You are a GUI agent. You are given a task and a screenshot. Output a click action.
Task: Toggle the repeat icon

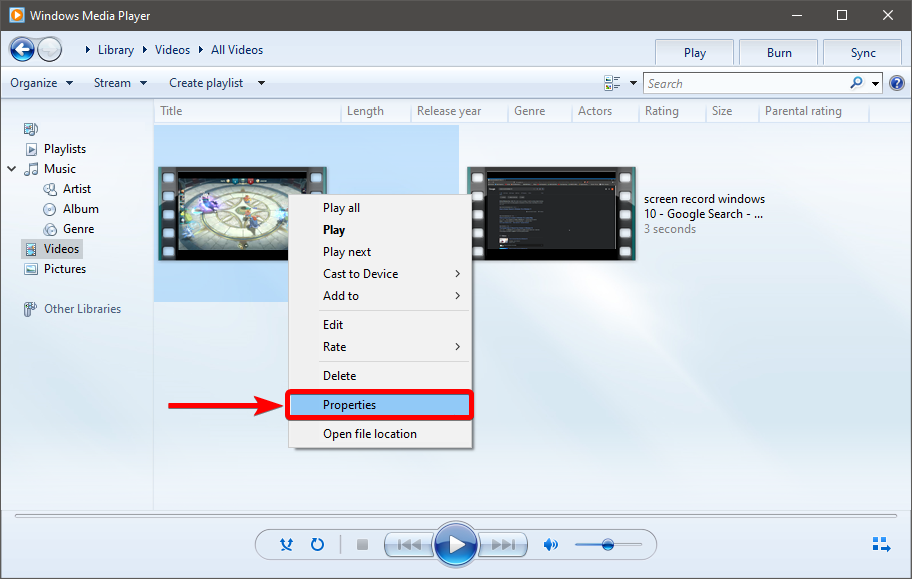[317, 545]
